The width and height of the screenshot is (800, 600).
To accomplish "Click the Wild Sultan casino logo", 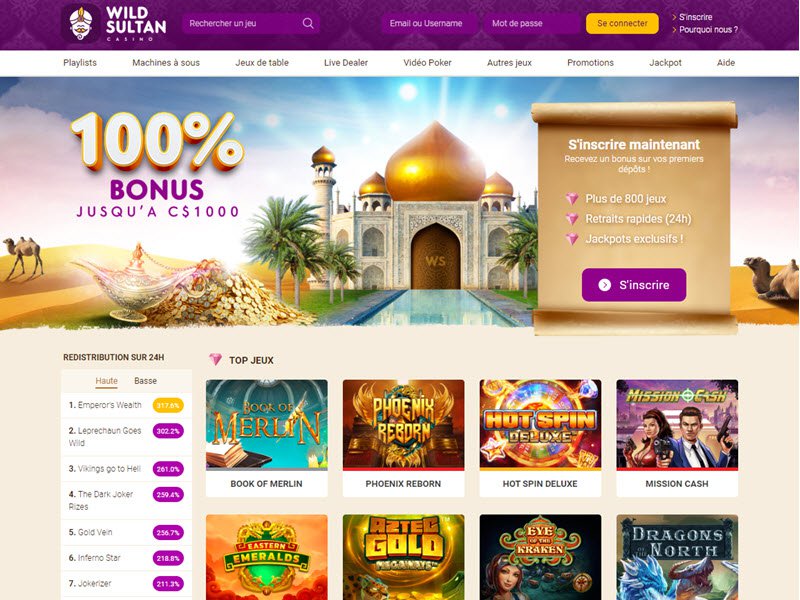I will click(114, 23).
